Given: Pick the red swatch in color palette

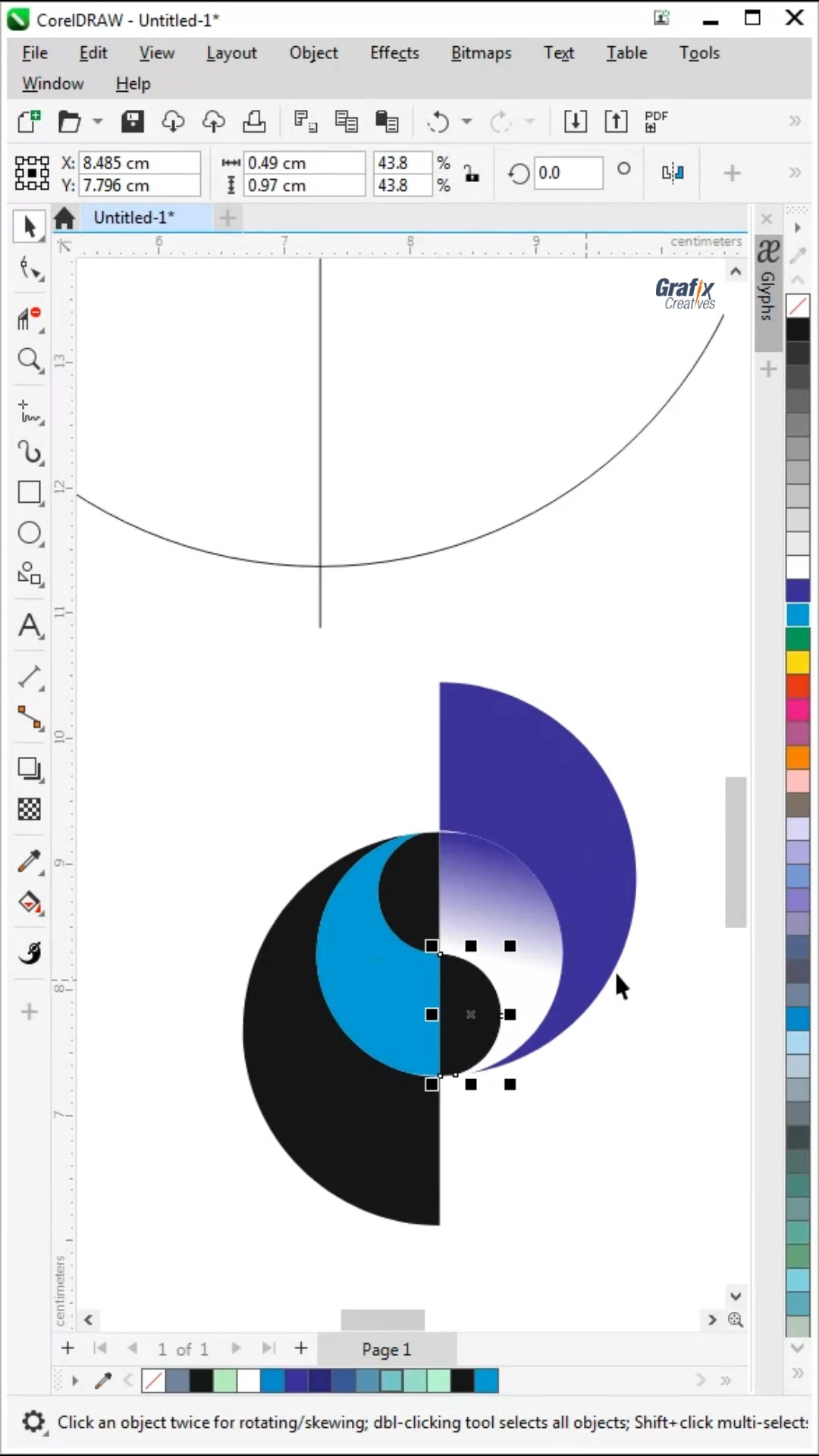Looking at the screenshot, I should (798, 686).
